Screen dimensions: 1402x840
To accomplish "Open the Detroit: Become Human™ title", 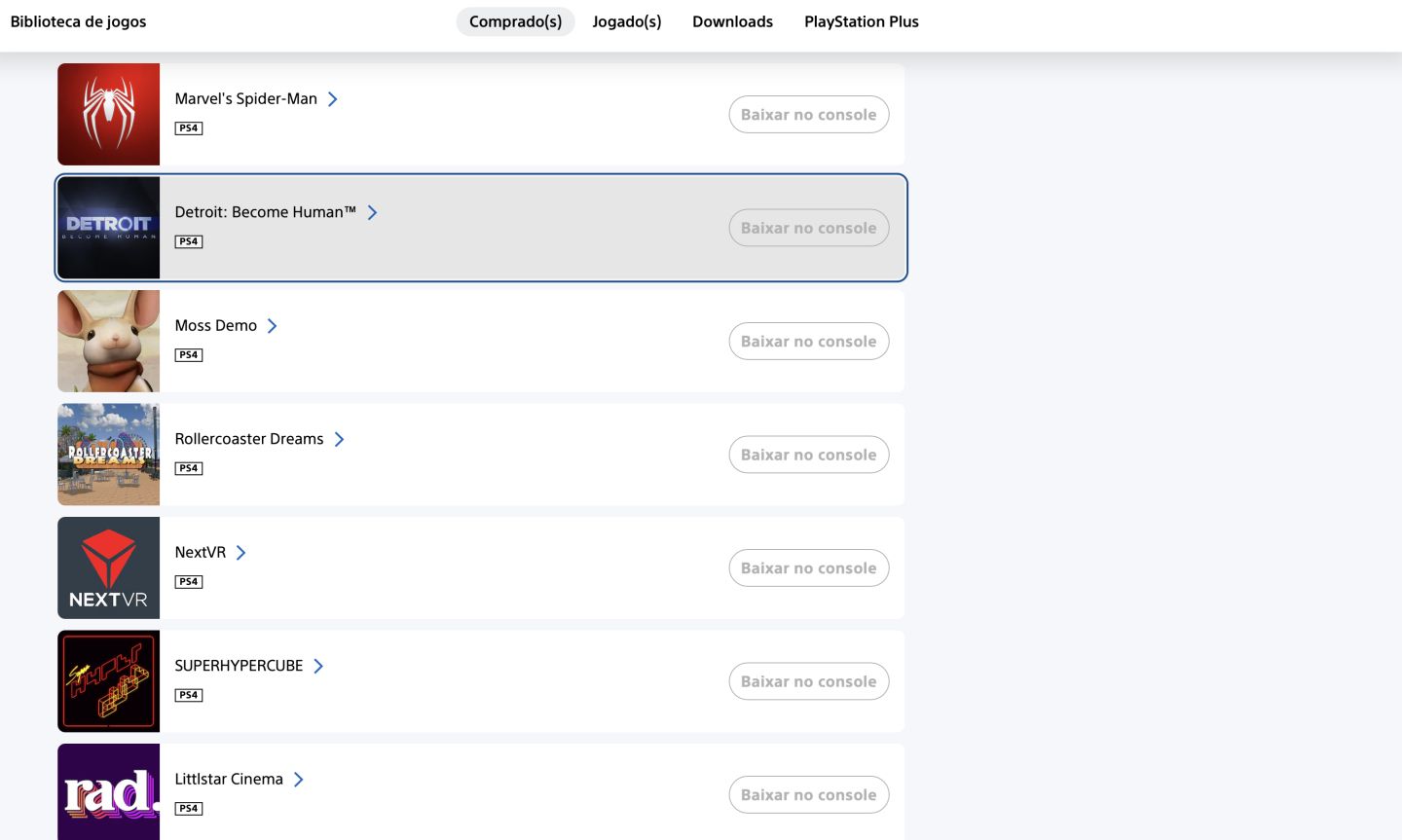I will pyautogui.click(x=266, y=212).
